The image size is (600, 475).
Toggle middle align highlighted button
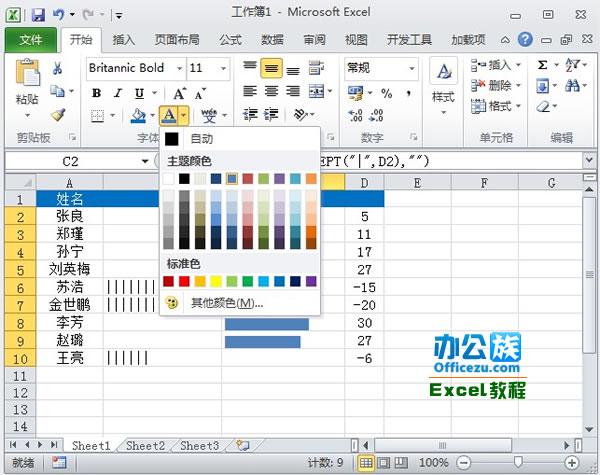(271, 68)
